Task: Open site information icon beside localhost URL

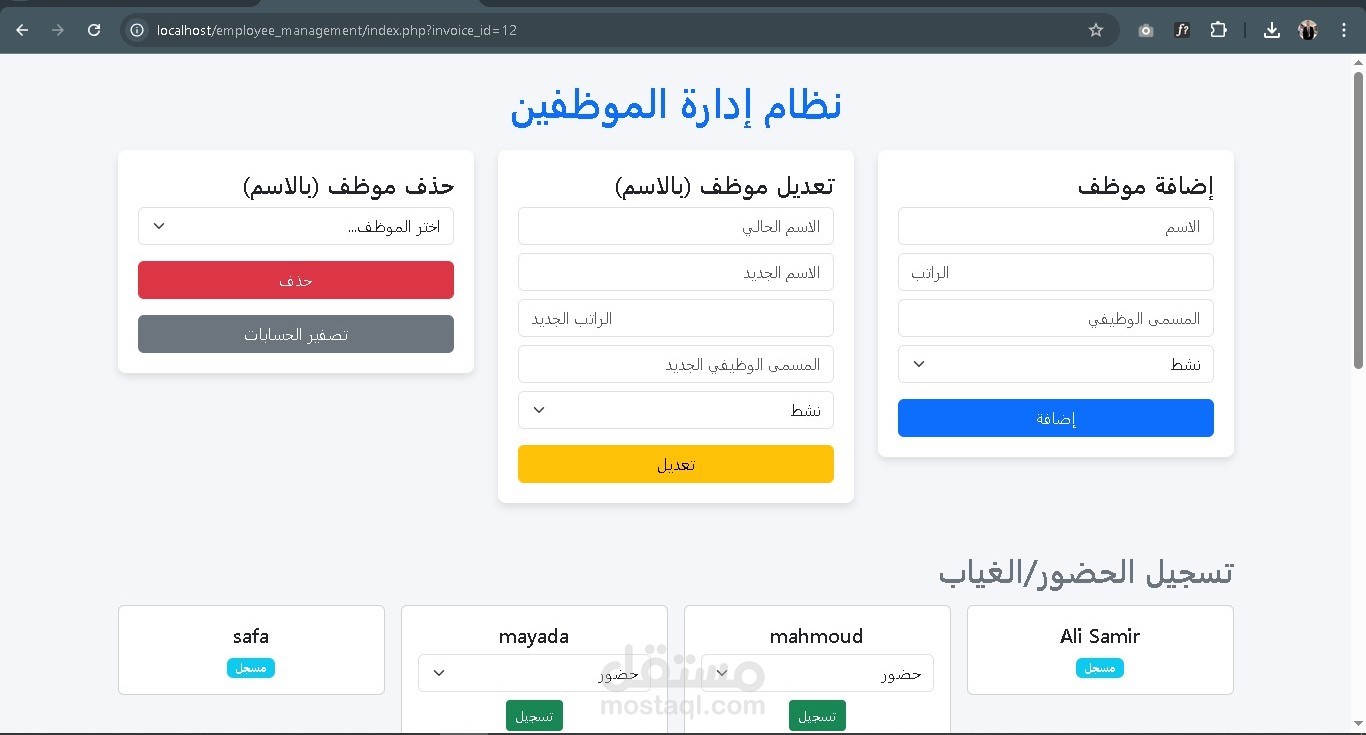Action: coord(138,30)
